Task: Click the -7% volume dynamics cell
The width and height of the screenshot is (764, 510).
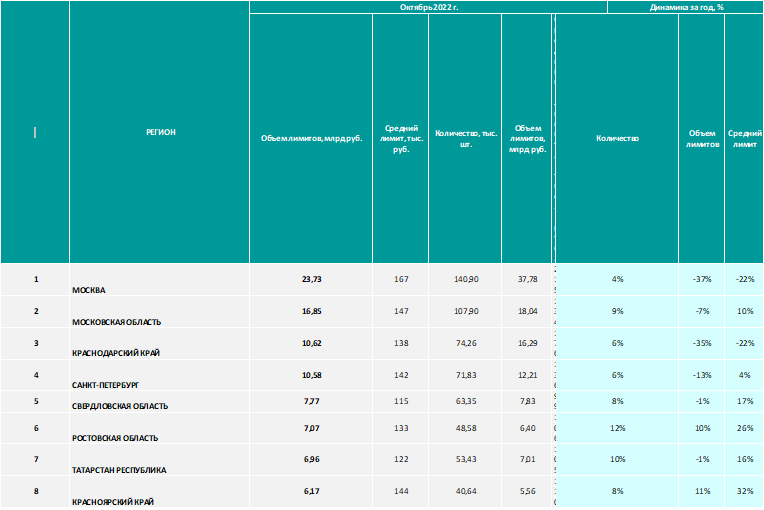Action: tap(702, 312)
